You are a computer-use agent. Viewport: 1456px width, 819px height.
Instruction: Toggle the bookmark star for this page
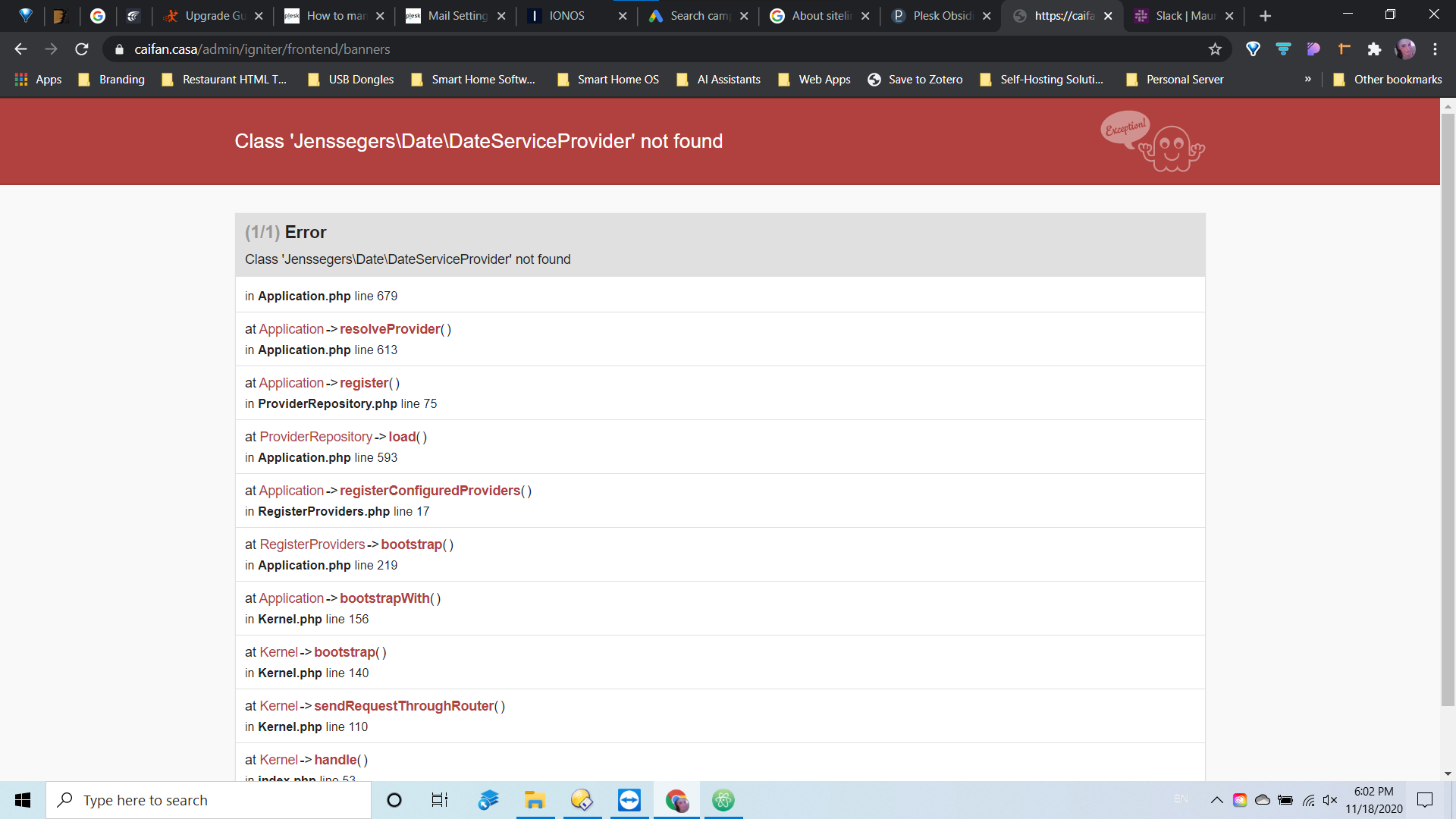(x=1216, y=49)
